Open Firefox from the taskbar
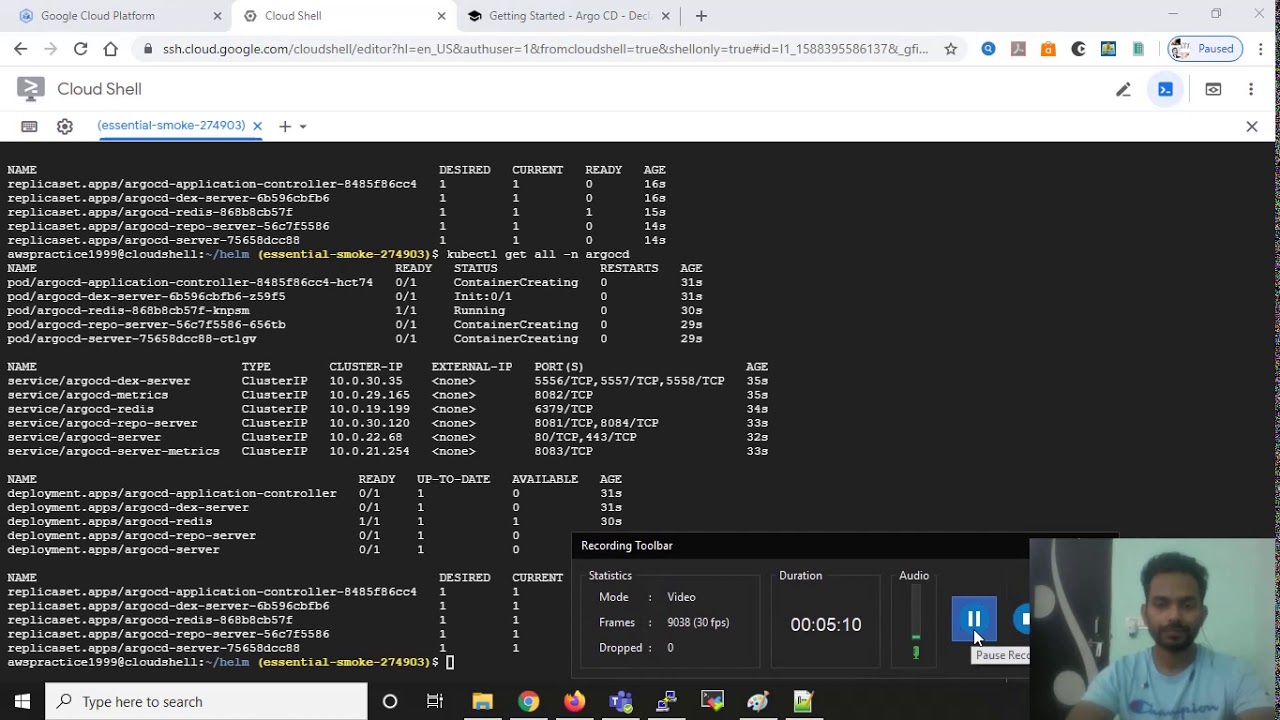The width and height of the screenshot is (1280, 720). (574, 702)
